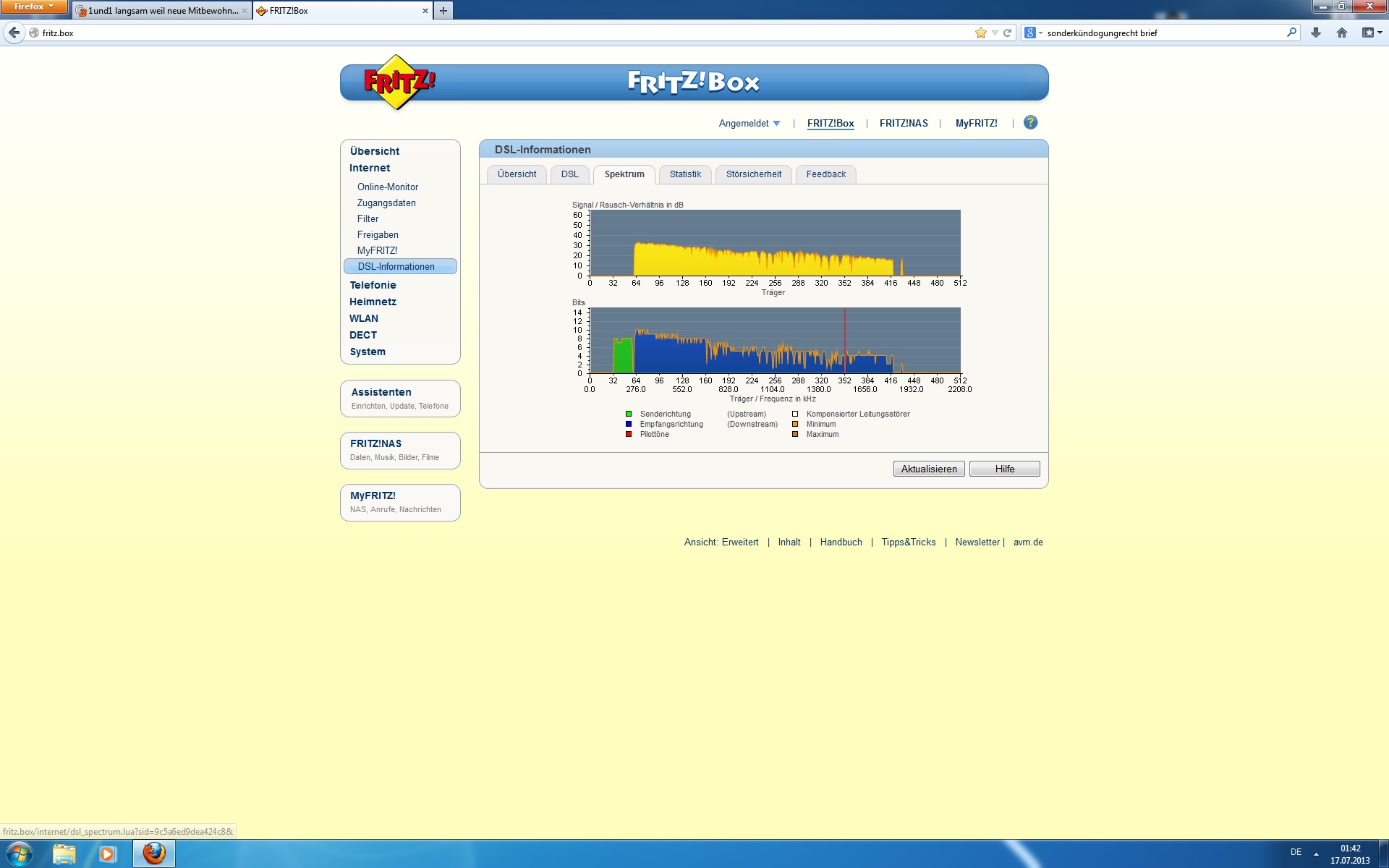The width and height of the screenshot is (1389, 868).
Task: Switch to the Störsicherheit tab
Action: click(x=753, y=174)
